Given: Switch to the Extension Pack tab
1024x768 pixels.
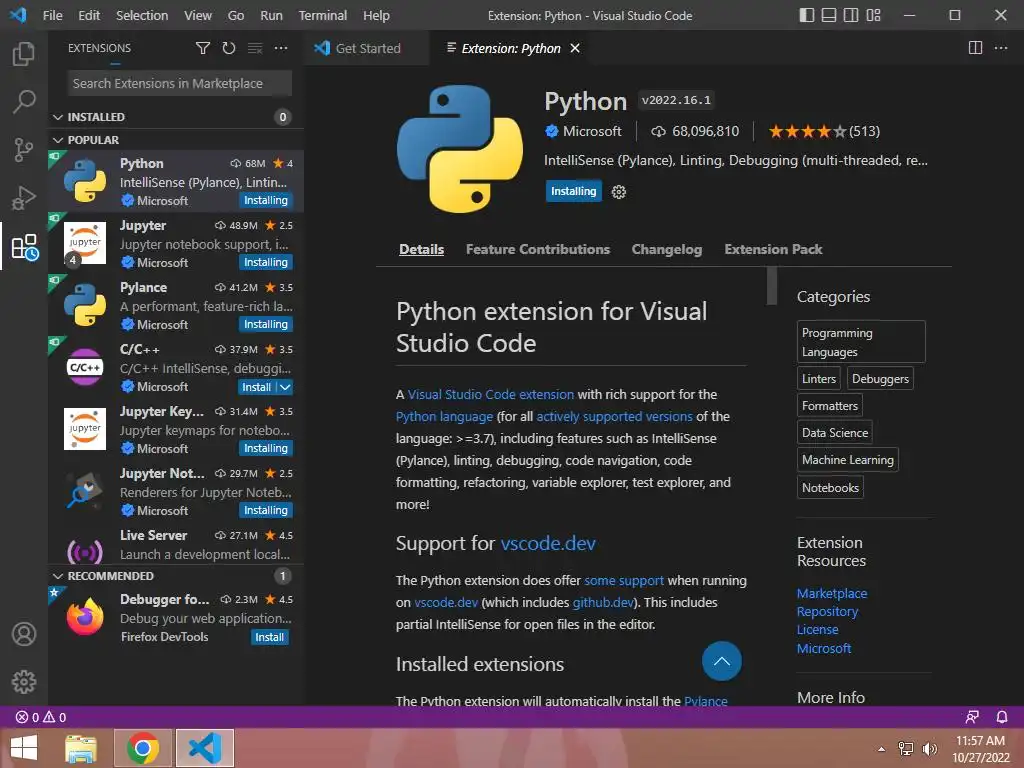Looking at the screenshot, I should point(773,249).
